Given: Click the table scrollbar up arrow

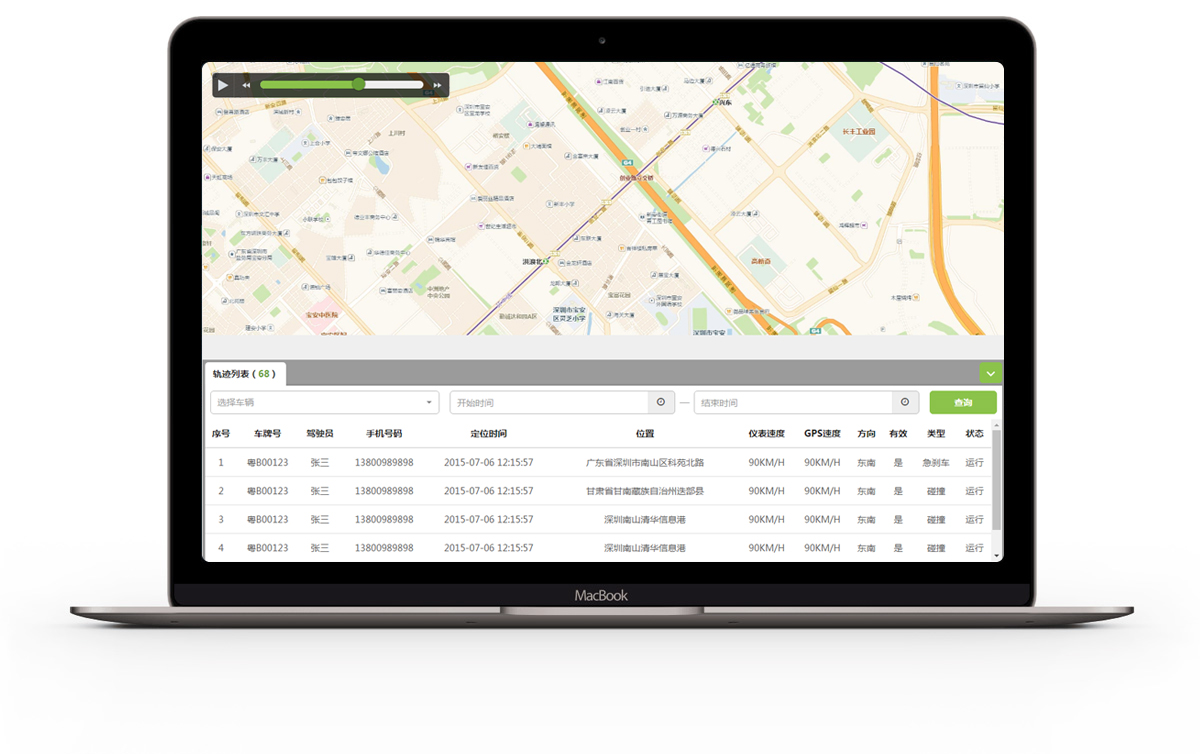Looking at the screenshot, I should tap(996, 425).
